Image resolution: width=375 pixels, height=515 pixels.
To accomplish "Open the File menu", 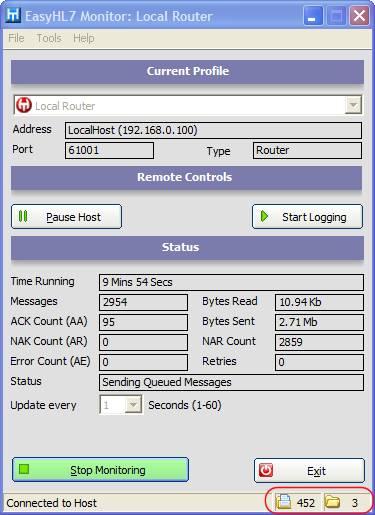I will 16,38.
